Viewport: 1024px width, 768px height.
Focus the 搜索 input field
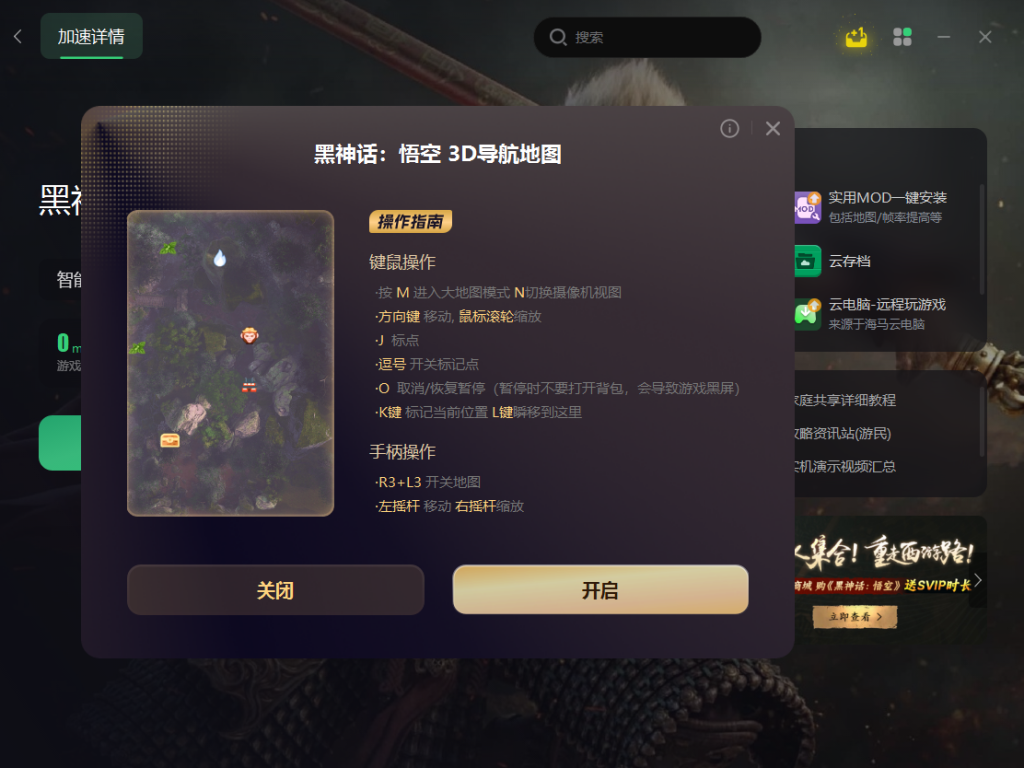click(x=647, y=37)
